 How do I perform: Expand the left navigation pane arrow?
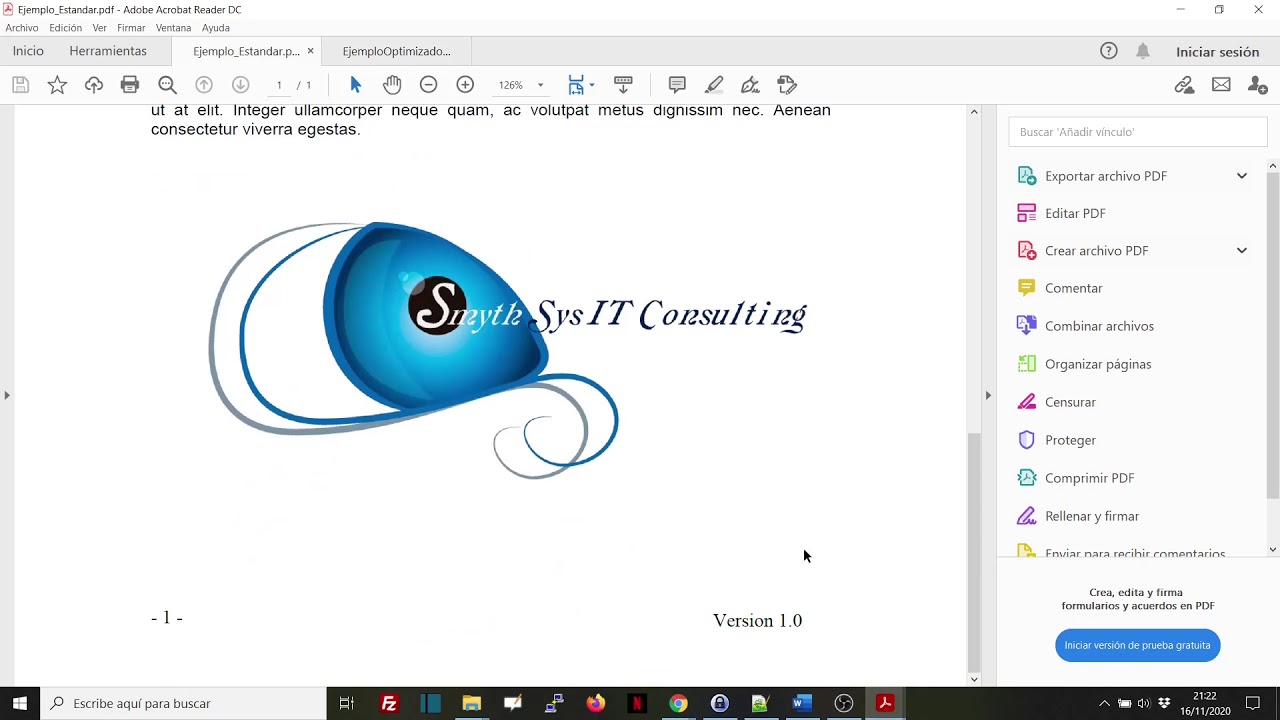pyautogui.click(x=7, y=395)
